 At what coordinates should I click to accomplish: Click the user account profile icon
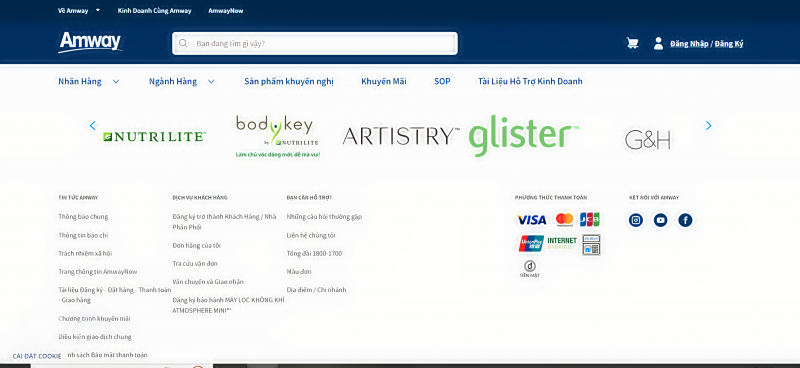click(x=658, y=43)
